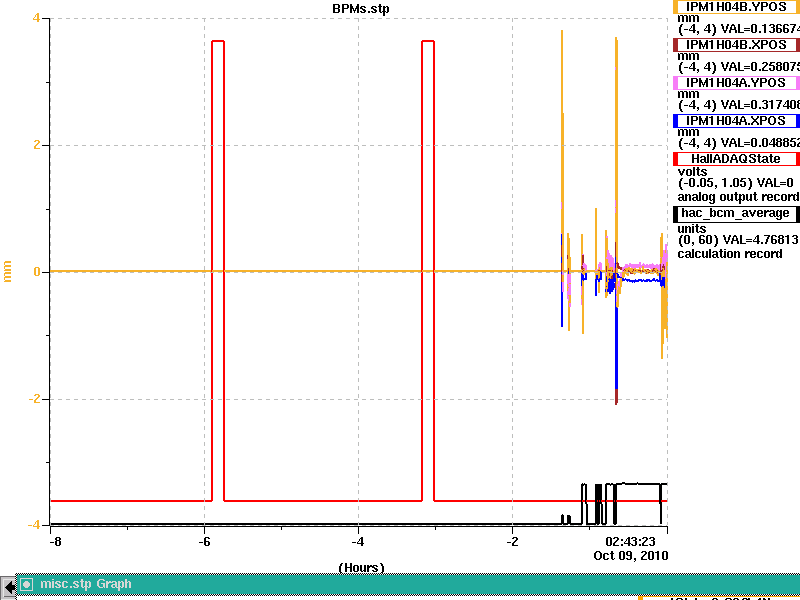The height and width of the screenshot is (600, 800).
Task: Click the 'calculation record' description text
Action: coord(730,254)
